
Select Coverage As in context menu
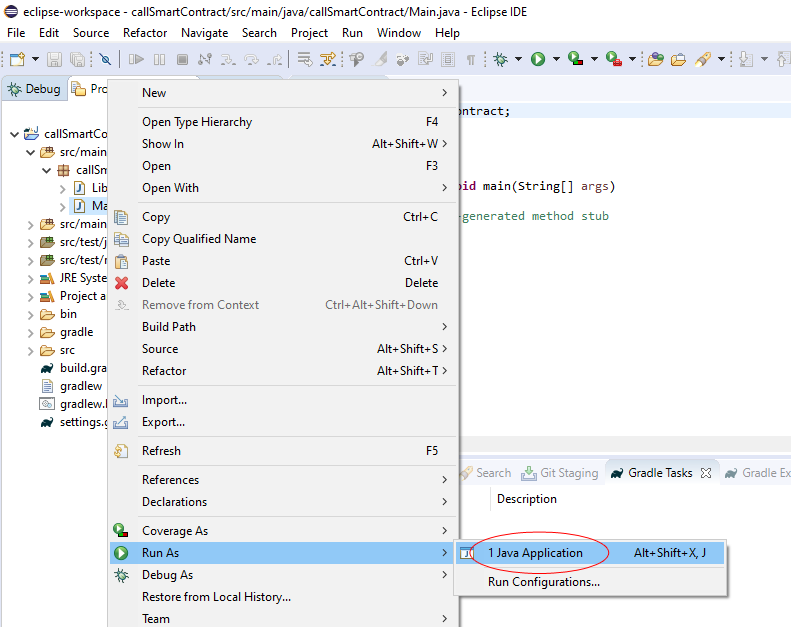tap(282, 531)
